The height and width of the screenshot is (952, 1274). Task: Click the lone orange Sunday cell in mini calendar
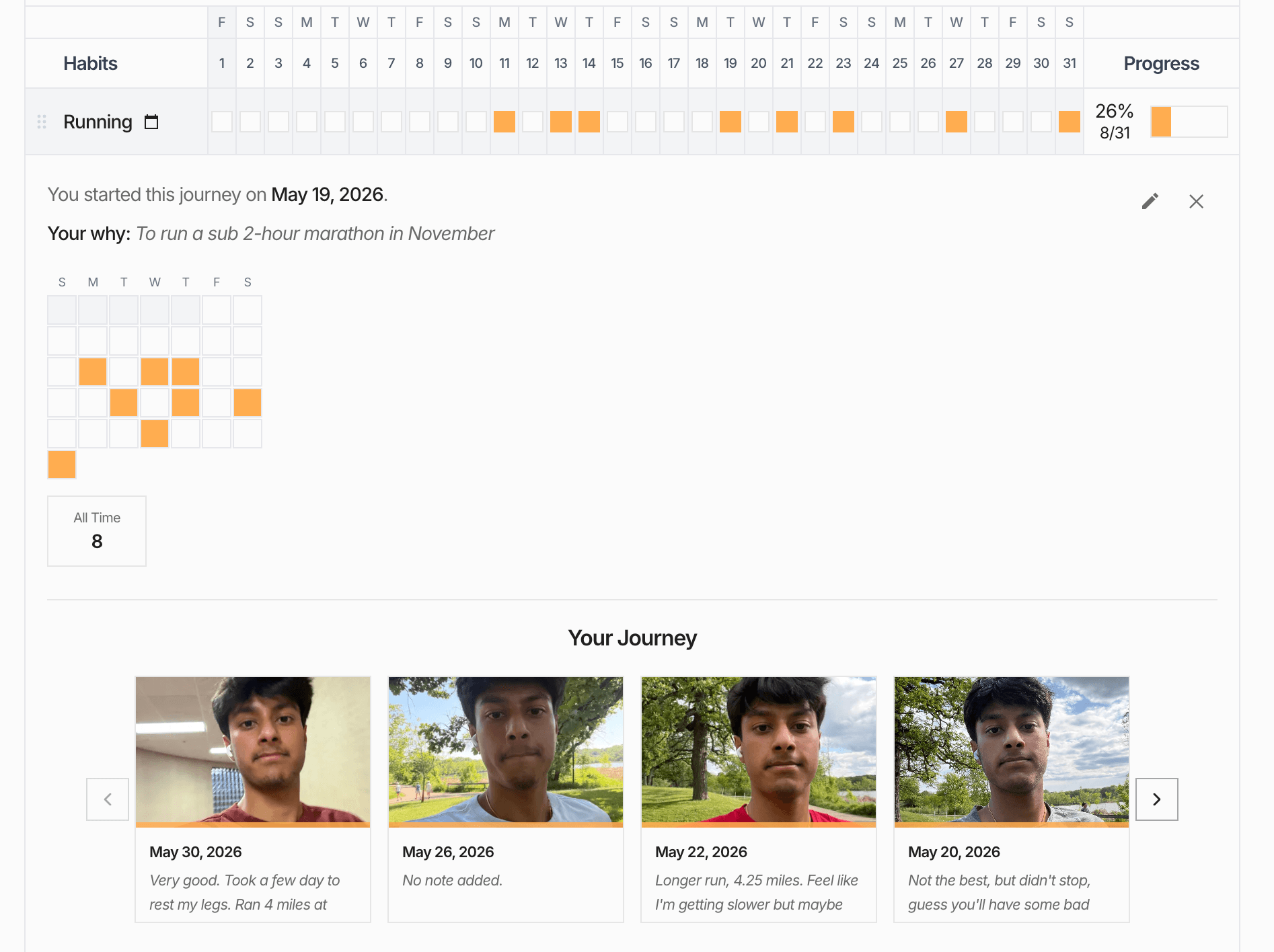(x=62, y=465)
